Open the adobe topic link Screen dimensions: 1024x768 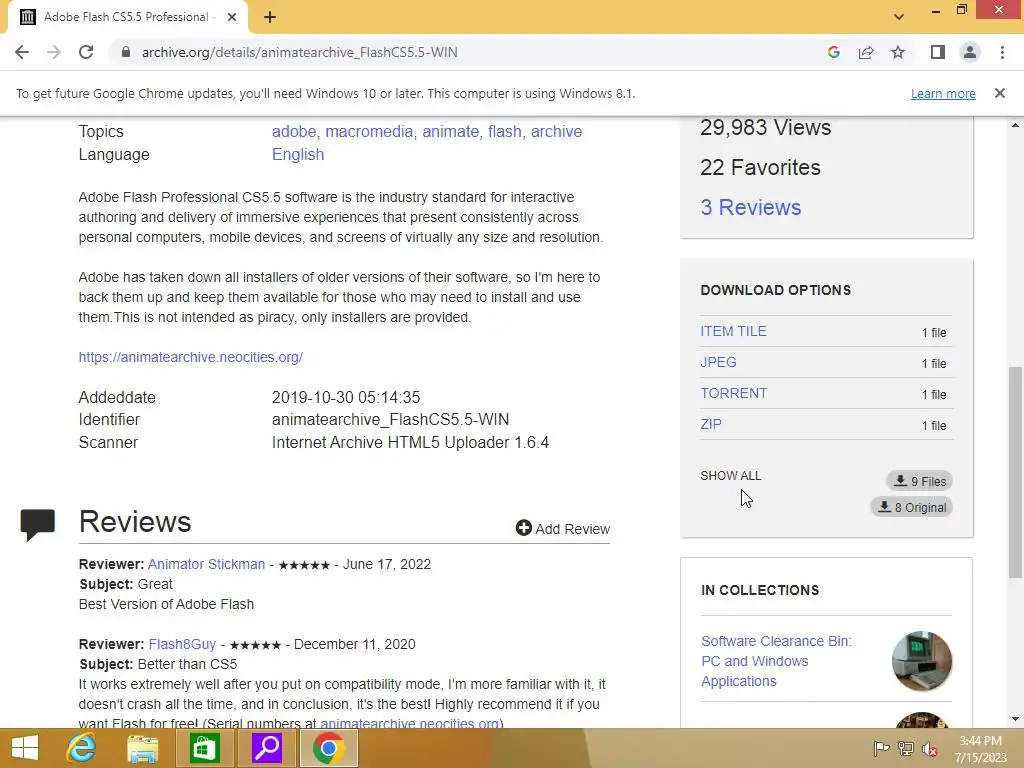pyautogui.click(x=294, y=131)
